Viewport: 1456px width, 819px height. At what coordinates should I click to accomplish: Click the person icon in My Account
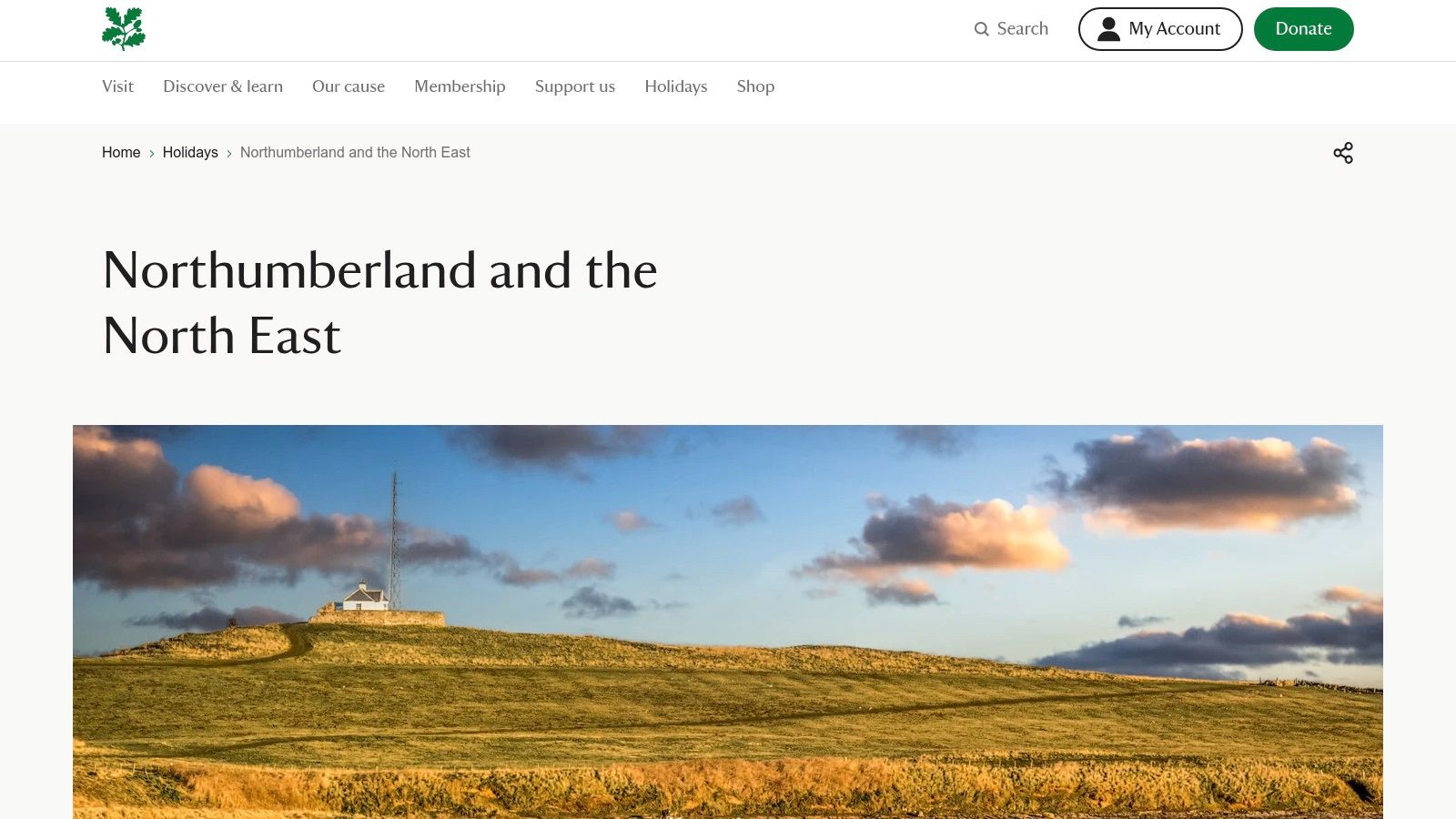pos(1108,29)
